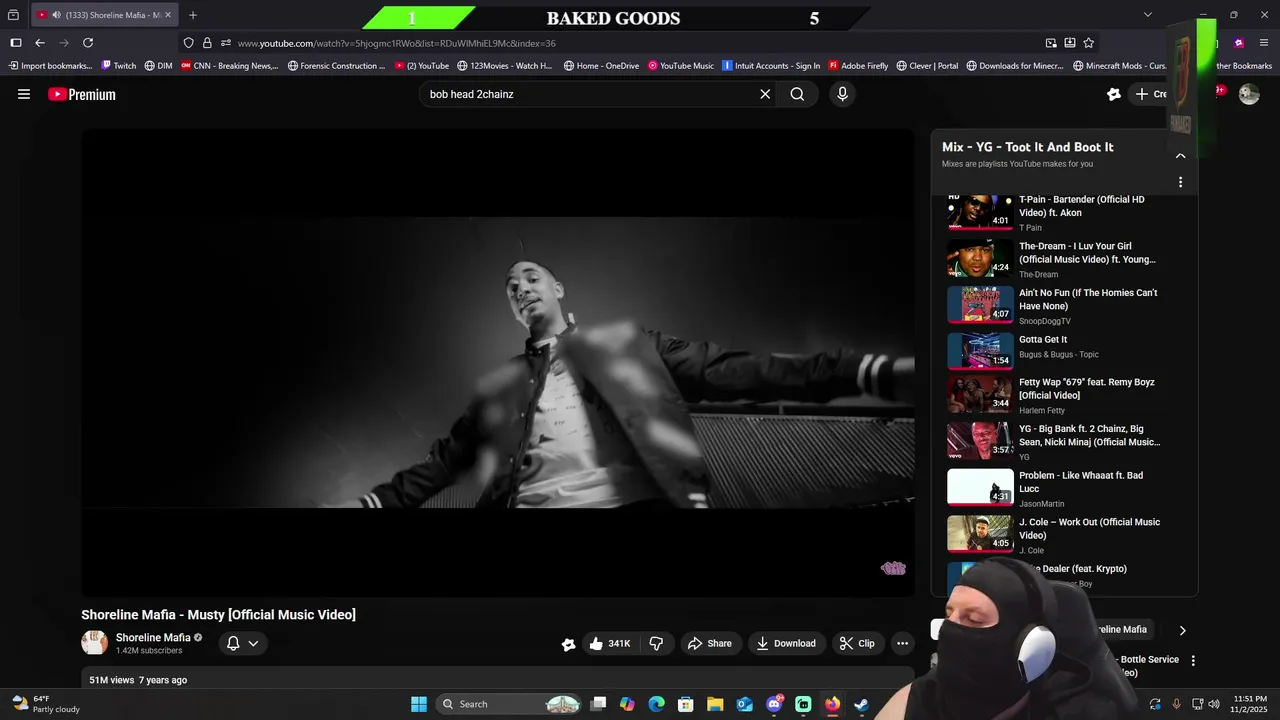Bookmark this page with the star icon
The image size is (1280, 720).
[1088, 43]
